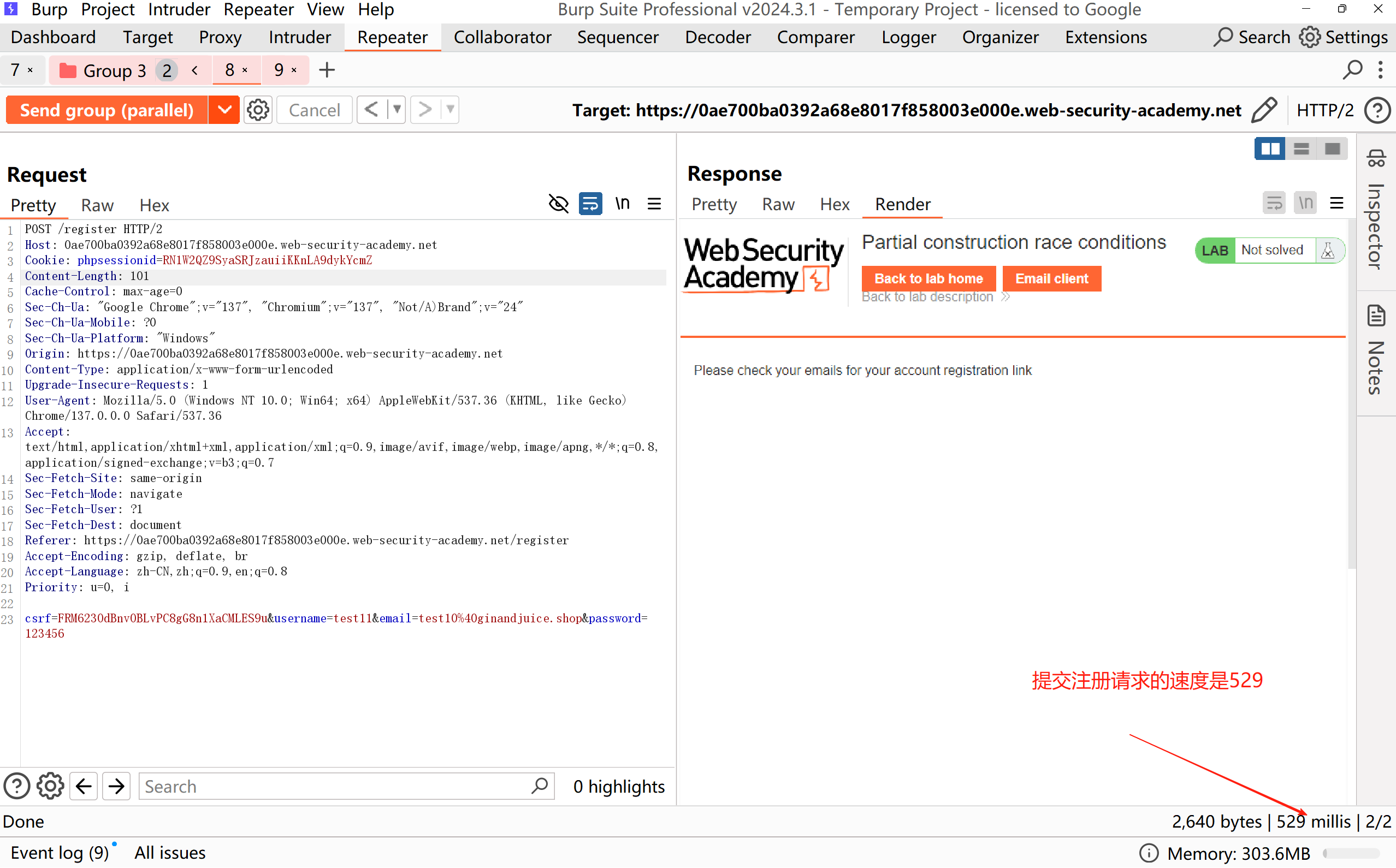The width and height of the screenshot is (1396, 868).
Task: Open previous history dropdown arrow
Action: click(397, 109)
